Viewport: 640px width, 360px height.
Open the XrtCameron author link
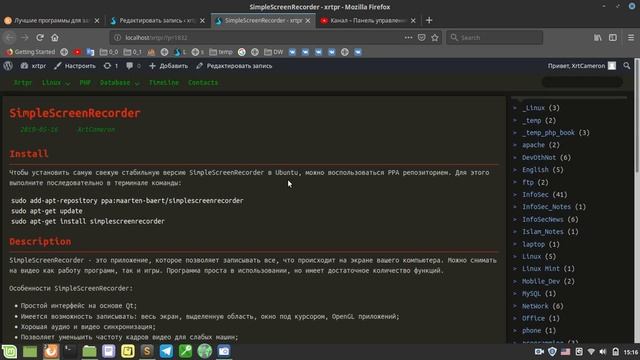point(96,129)
